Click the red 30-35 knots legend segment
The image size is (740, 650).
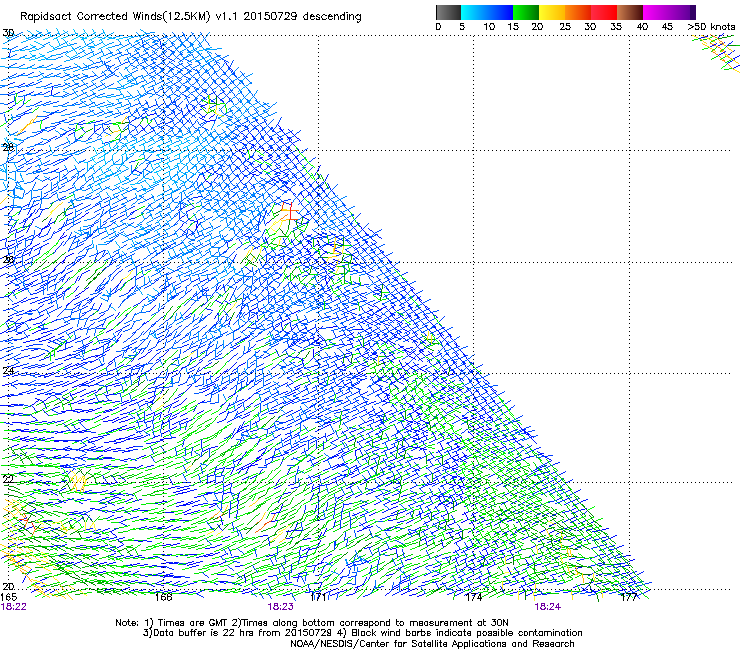[604, 12]
